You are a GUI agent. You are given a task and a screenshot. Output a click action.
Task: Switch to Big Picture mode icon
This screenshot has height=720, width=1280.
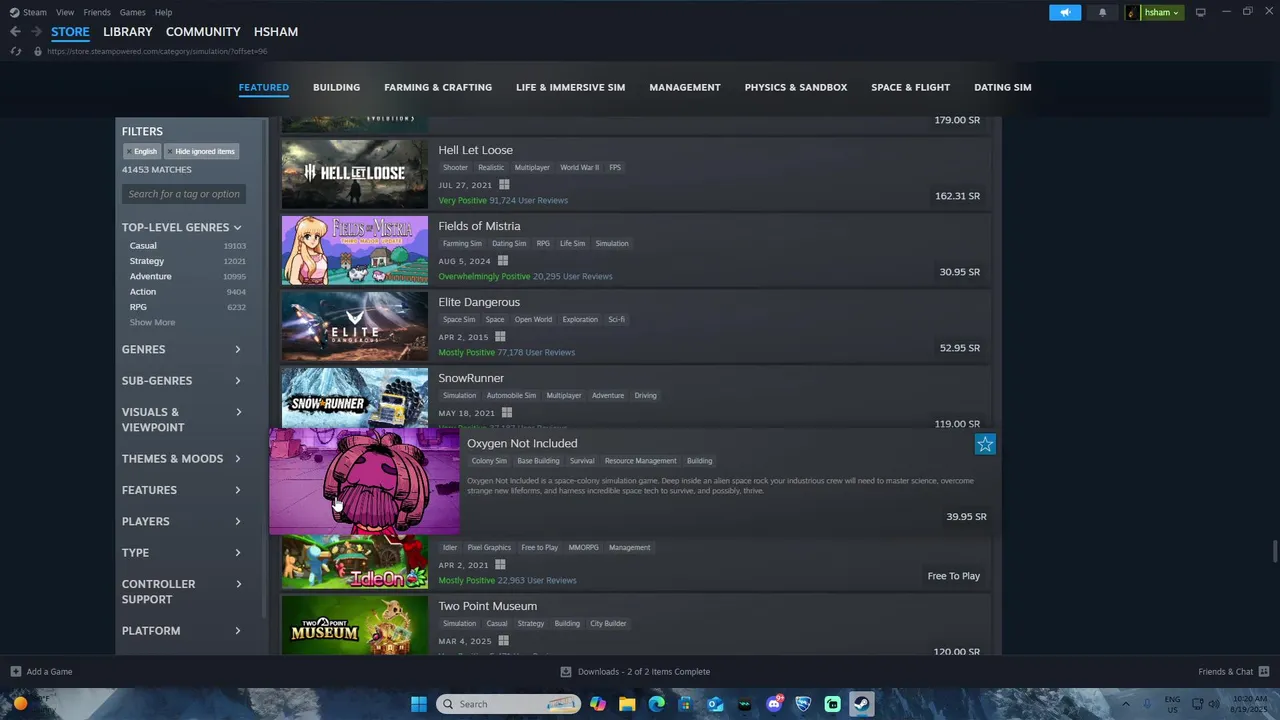pos(1201,12)
